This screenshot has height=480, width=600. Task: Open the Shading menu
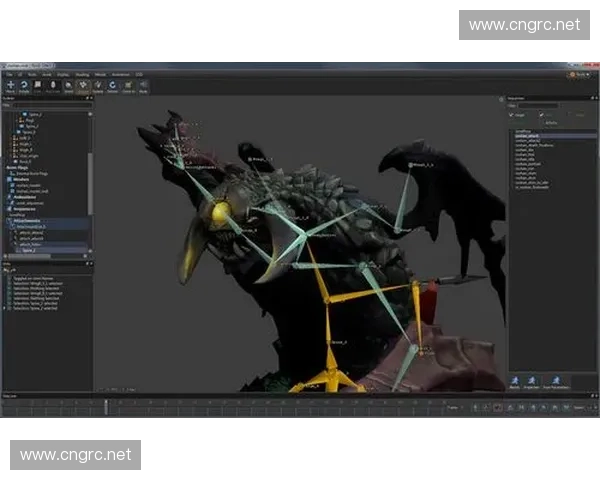coord(82,75)
